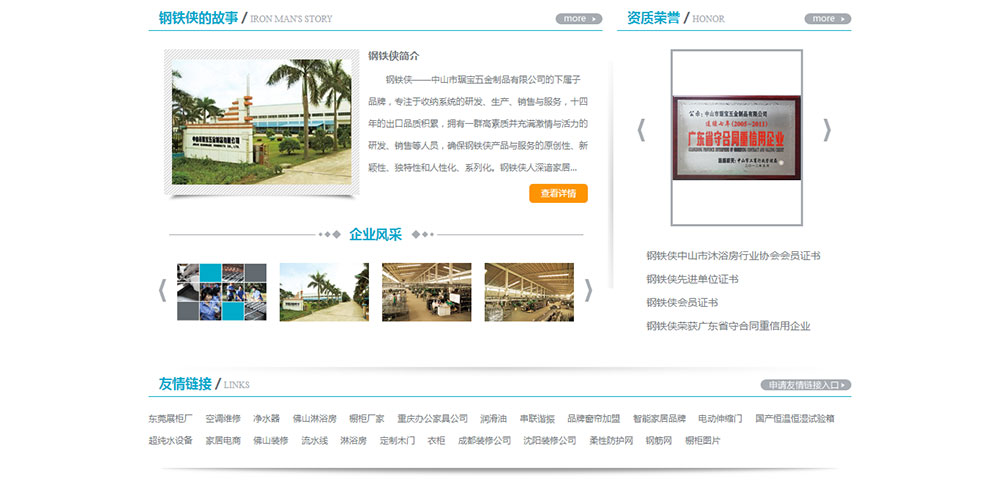Click the left arrow of the honor certificate carousel
Viewport: 1000px width, 504px height.
click(642, 130)
